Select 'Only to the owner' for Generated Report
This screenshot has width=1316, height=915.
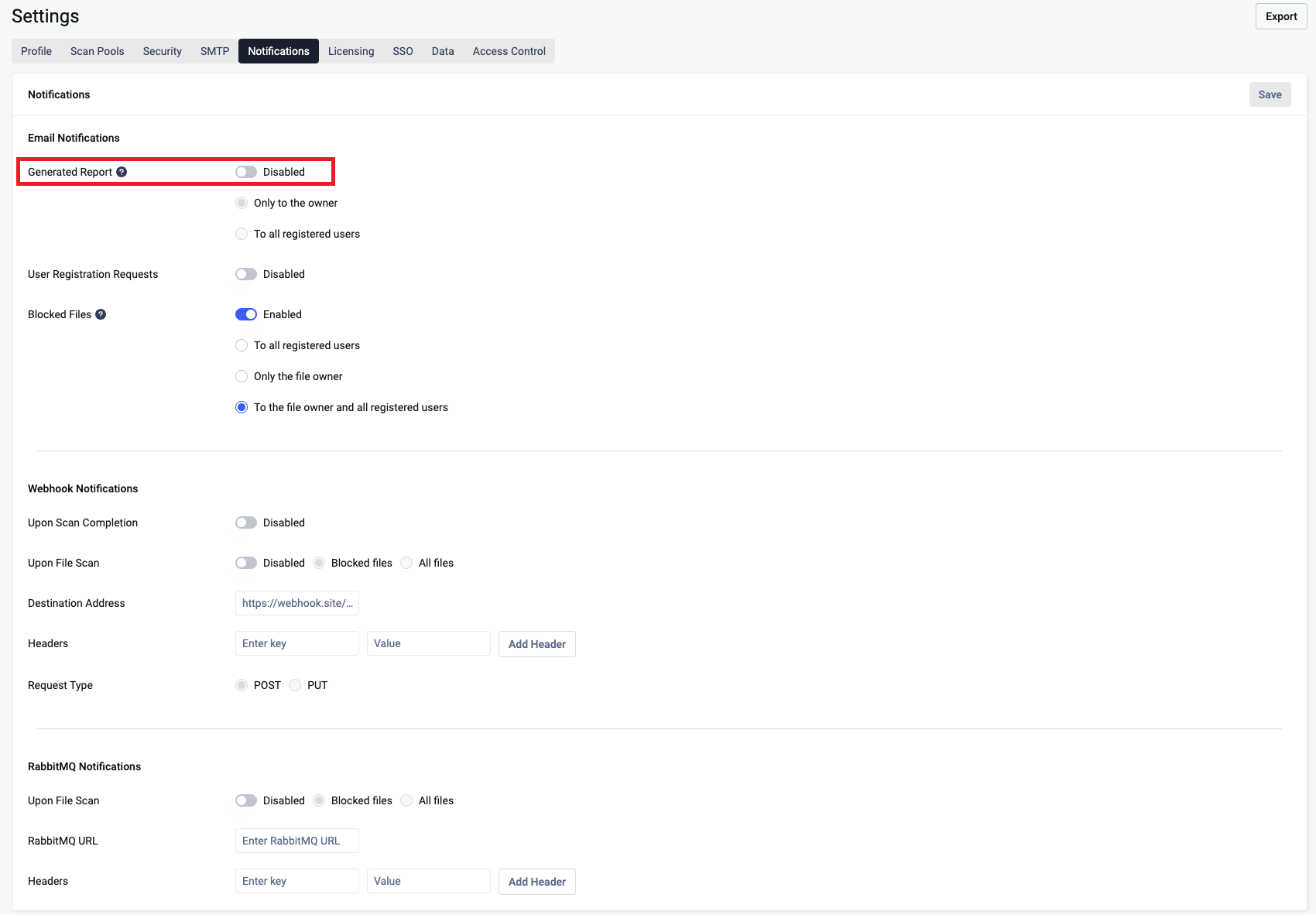pos(242,203)
